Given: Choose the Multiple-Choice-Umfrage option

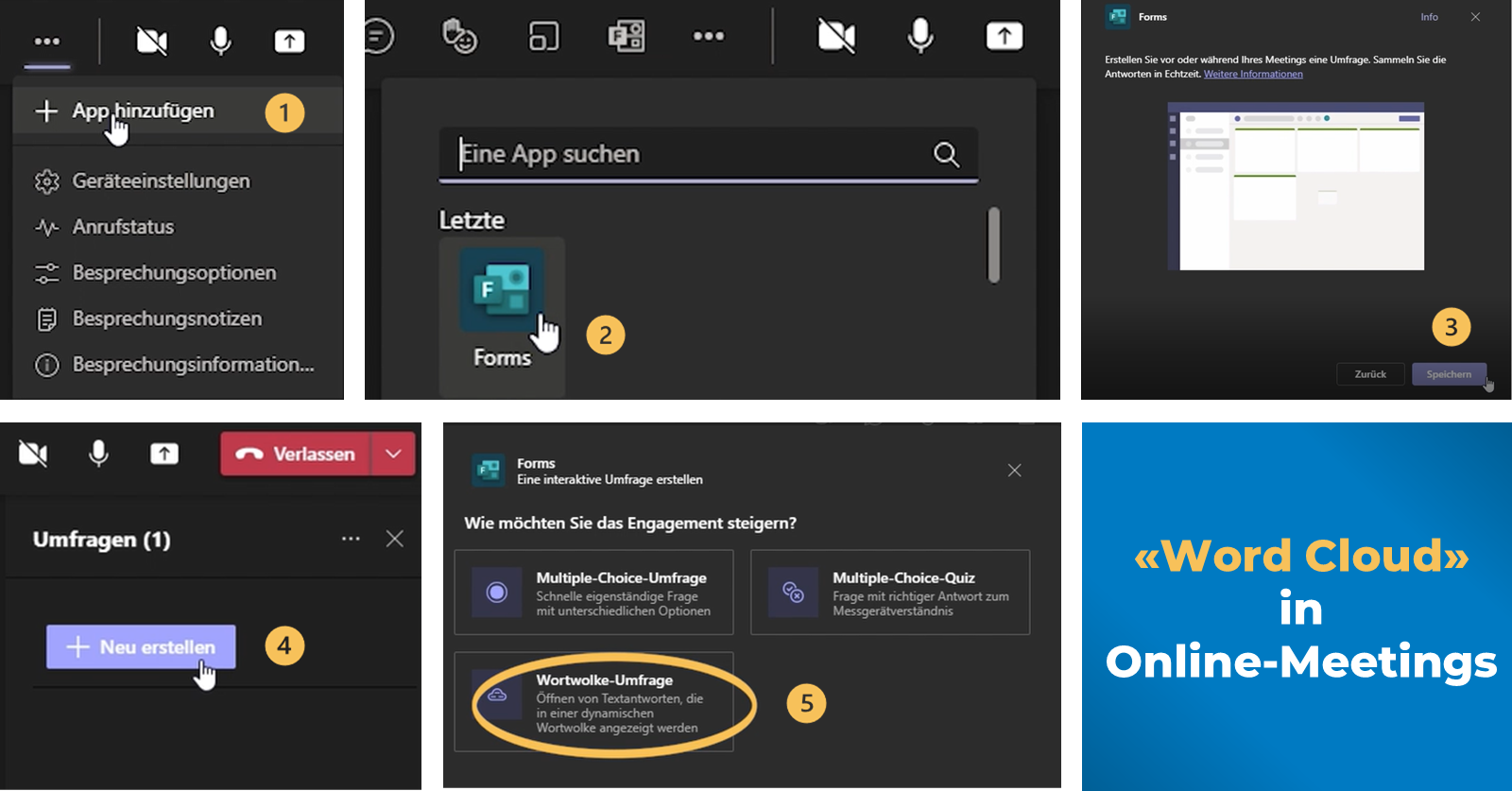Looking at the screenshot, I should click(x=593, y=593).
